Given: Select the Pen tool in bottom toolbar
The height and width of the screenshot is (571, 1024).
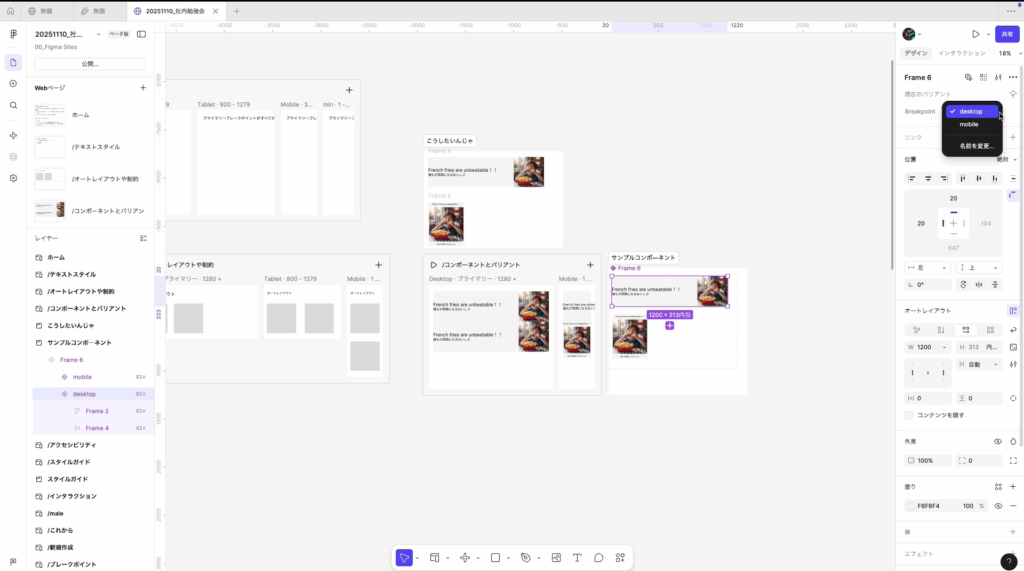Looking at the screenshot, I should tap(526, 557).
